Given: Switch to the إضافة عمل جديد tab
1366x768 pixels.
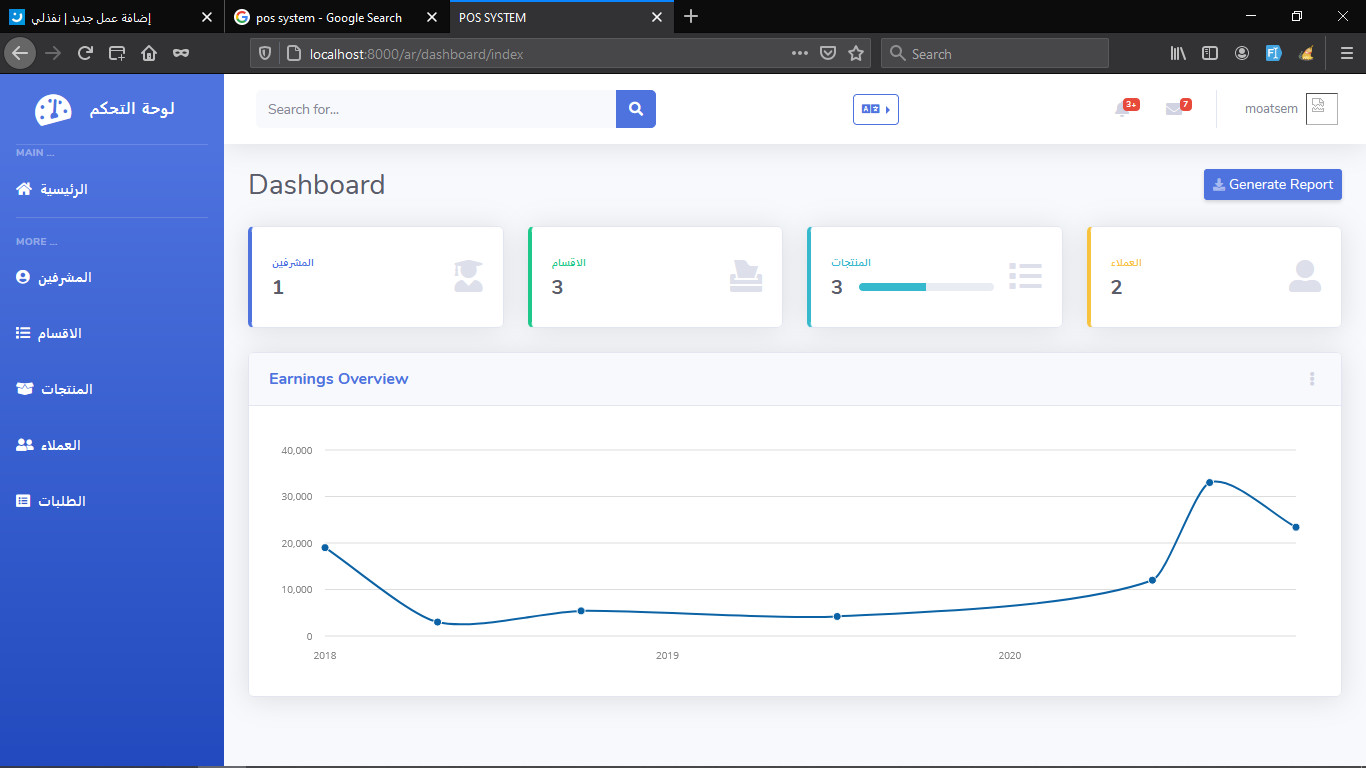Looking at the screenshot, I should pos(110,18).
